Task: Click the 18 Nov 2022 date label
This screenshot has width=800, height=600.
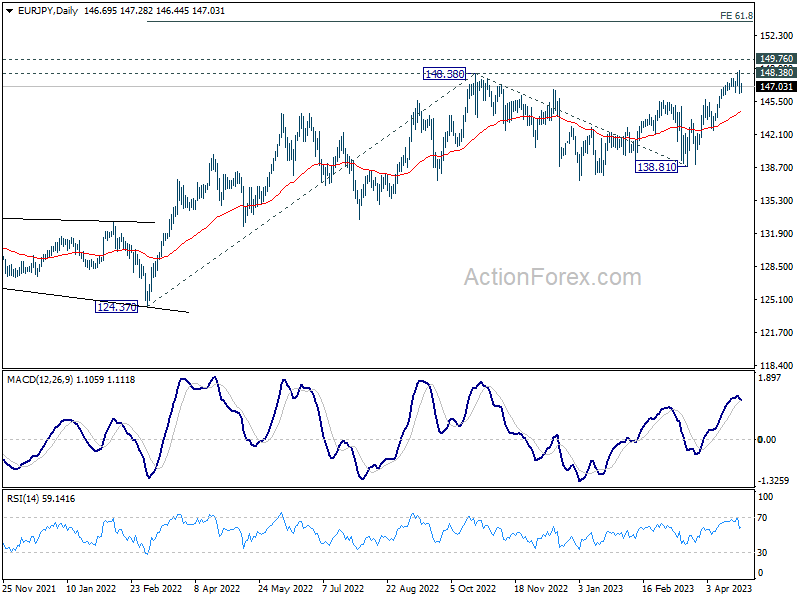Action: click(541, 588)
